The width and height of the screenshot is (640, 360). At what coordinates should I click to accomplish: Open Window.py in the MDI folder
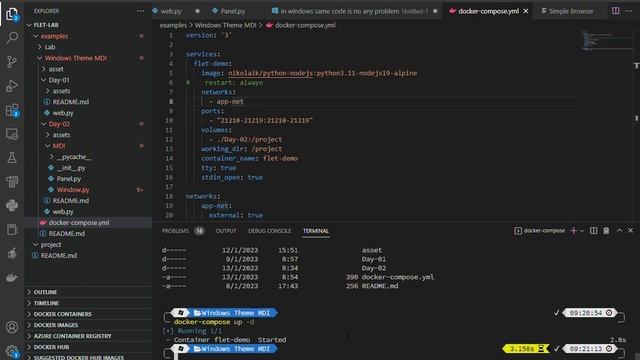point(73,190)
